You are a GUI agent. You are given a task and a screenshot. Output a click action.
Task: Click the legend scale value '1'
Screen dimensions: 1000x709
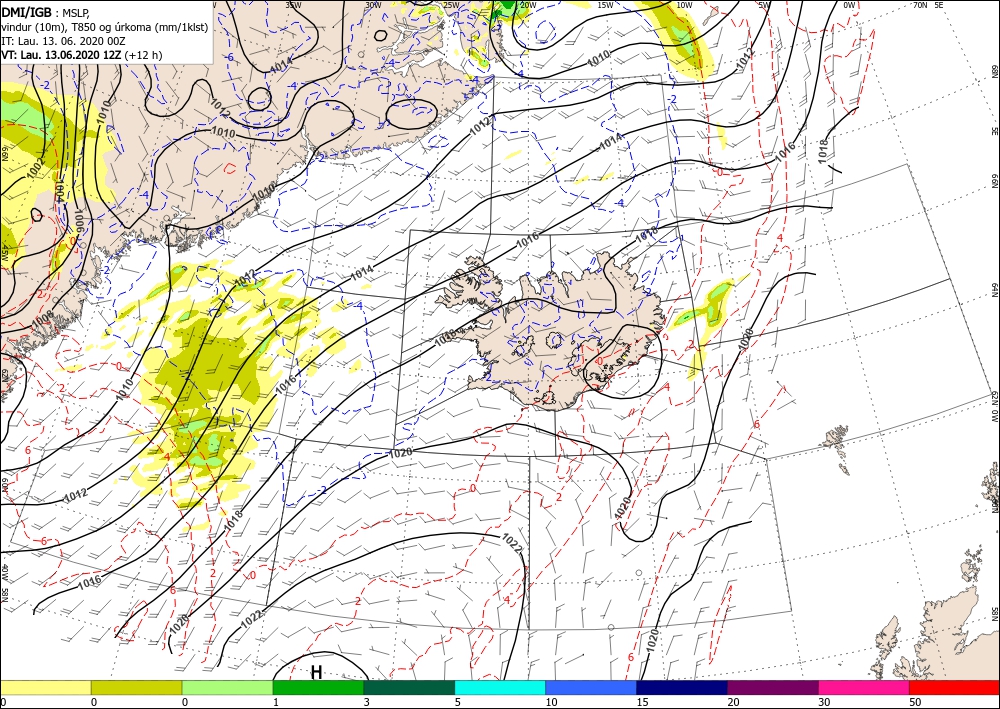pos(276,702)
